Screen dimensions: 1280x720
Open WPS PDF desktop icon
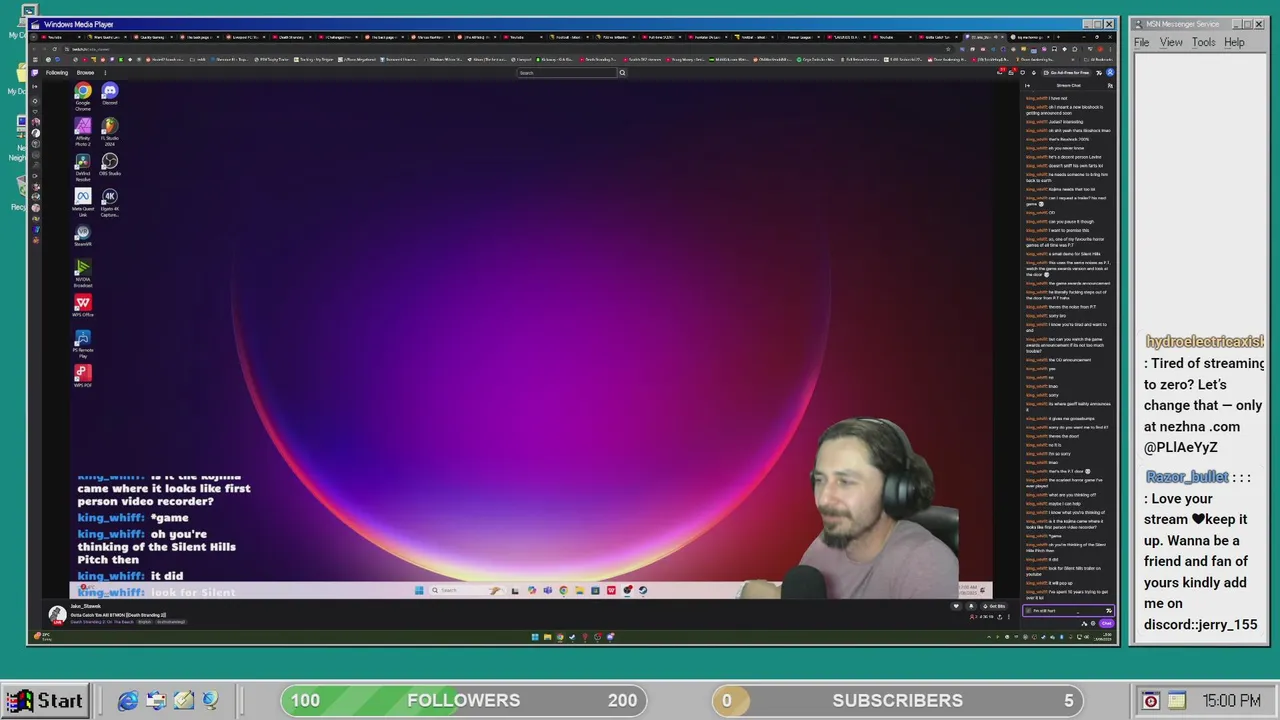pos(83,376)
